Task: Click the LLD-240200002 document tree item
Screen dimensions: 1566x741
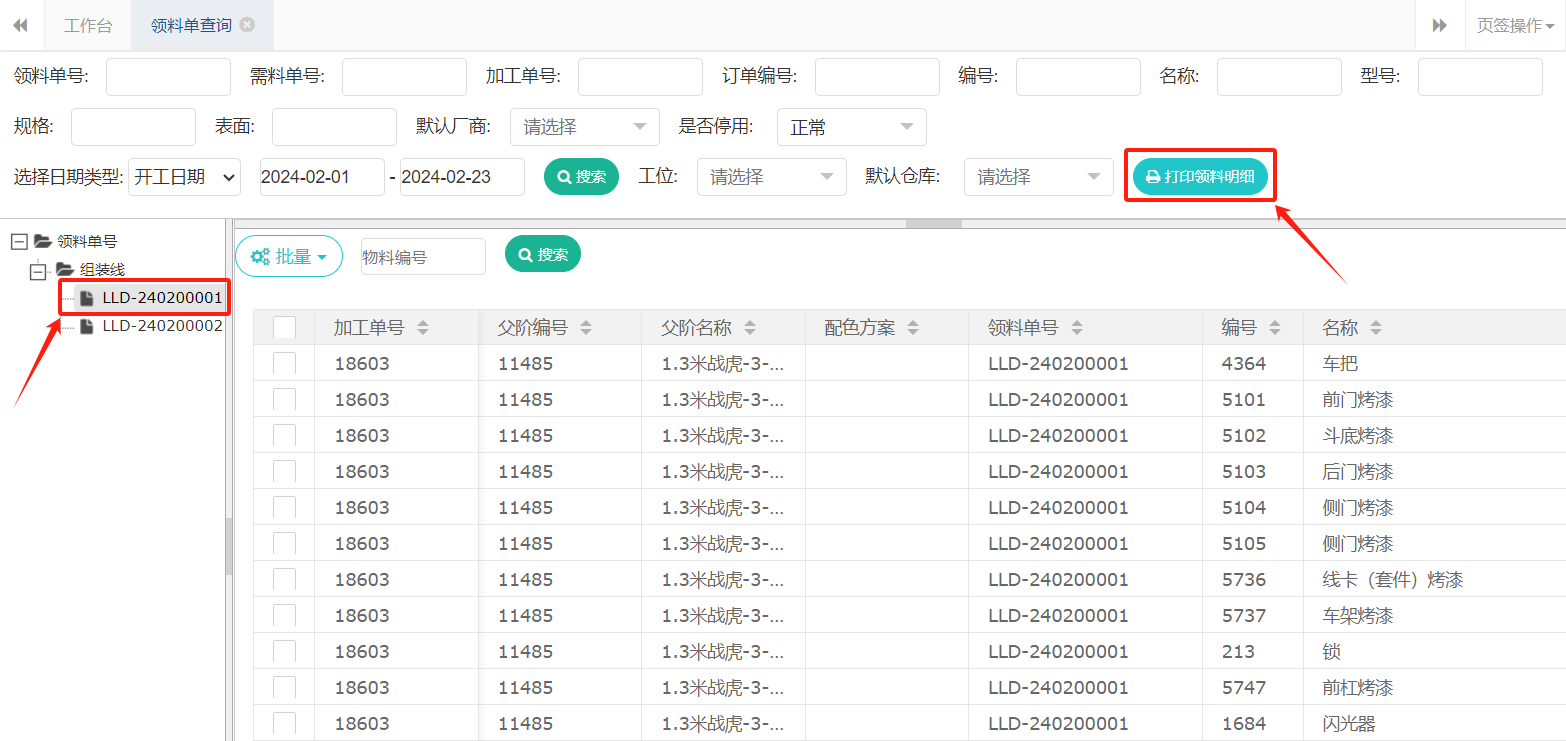Action: tap(161, 326)
